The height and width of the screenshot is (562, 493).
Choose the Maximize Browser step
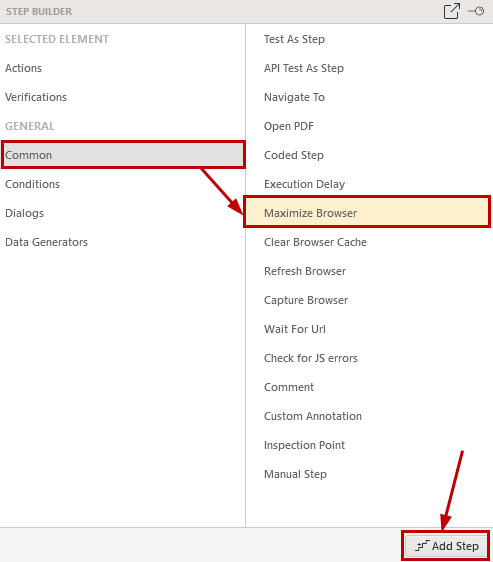[367, 213]
